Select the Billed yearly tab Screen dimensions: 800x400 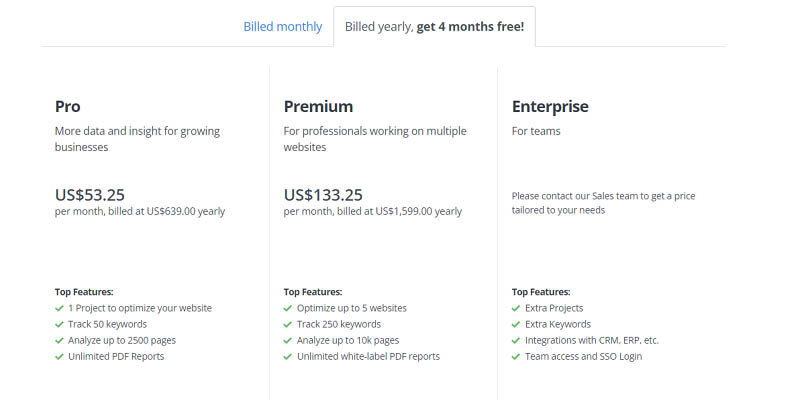pos(434,27)
